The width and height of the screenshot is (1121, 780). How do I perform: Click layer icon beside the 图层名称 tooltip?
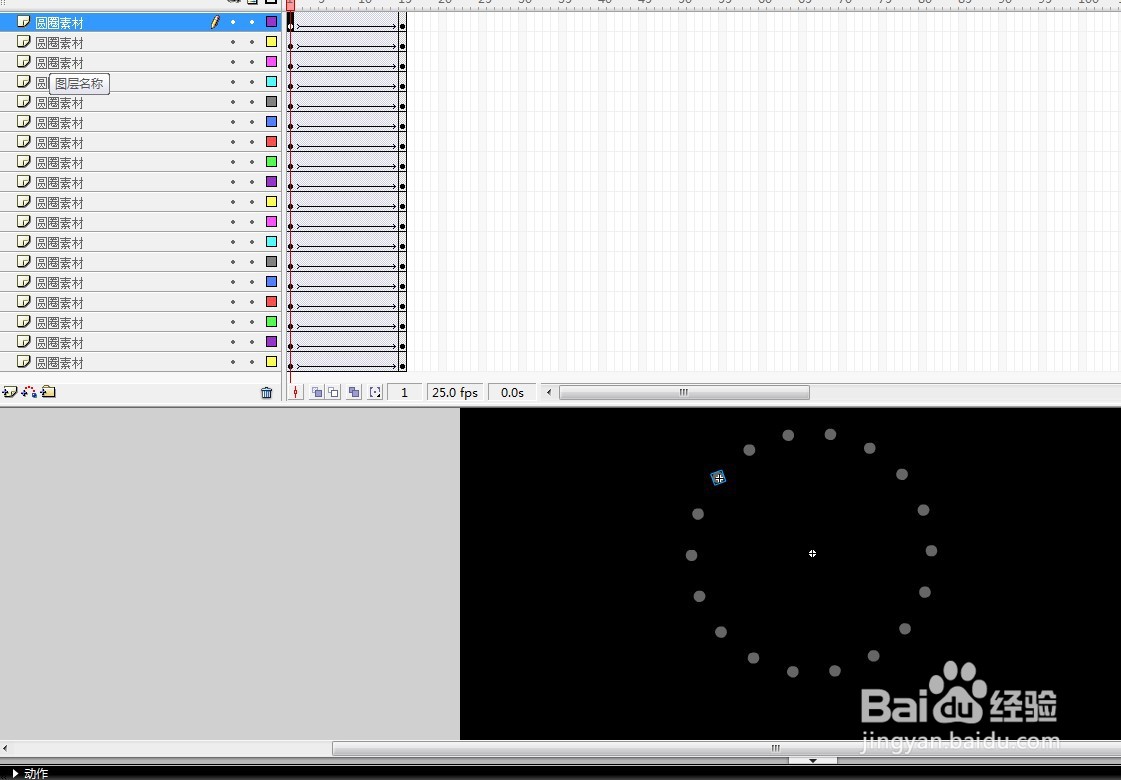pos(24,82)
